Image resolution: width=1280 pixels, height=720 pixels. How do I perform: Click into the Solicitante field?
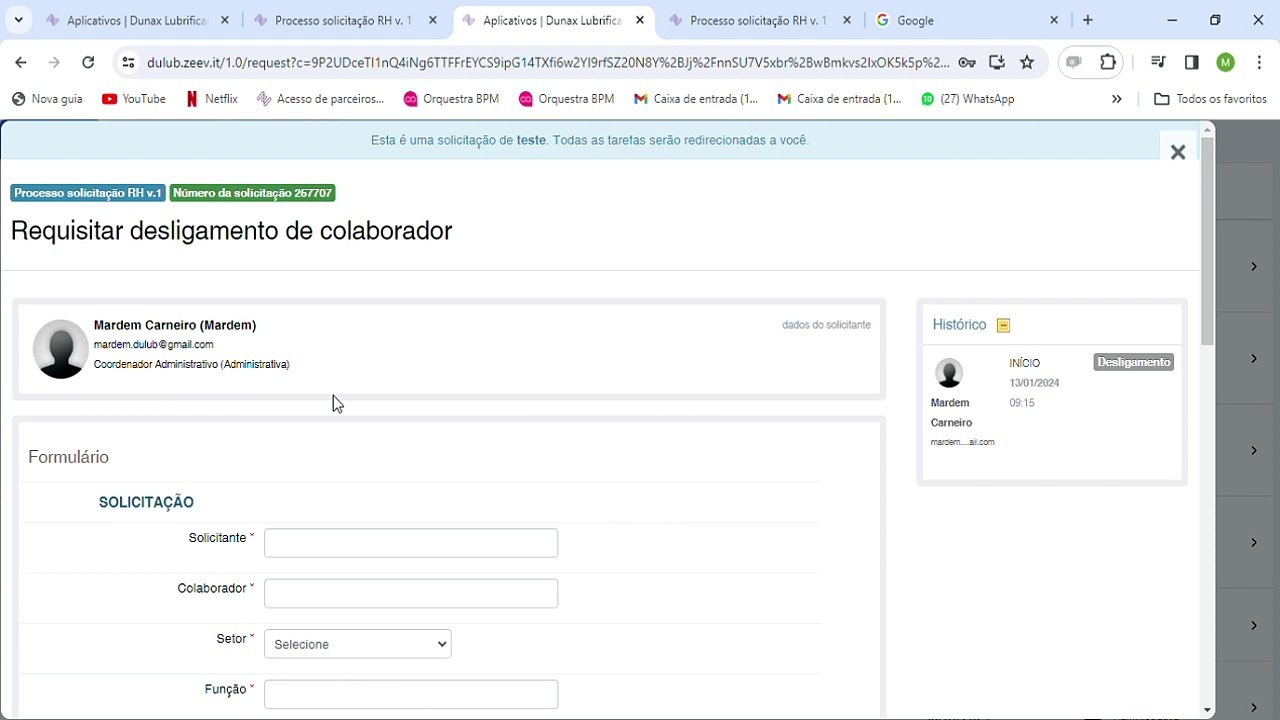pos(411,543)
